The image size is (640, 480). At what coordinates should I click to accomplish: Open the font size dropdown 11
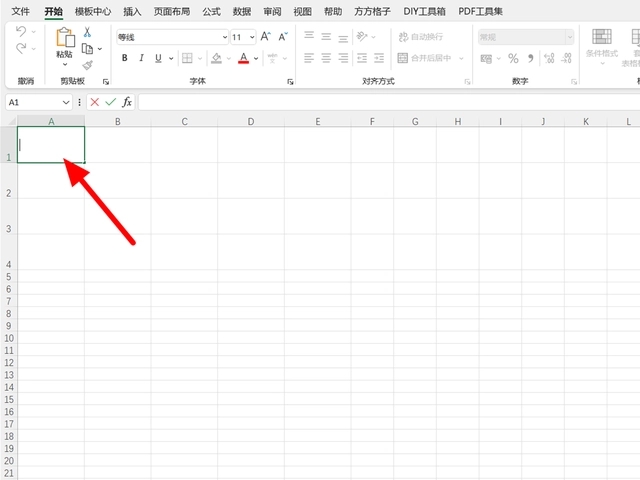(252, 37)
